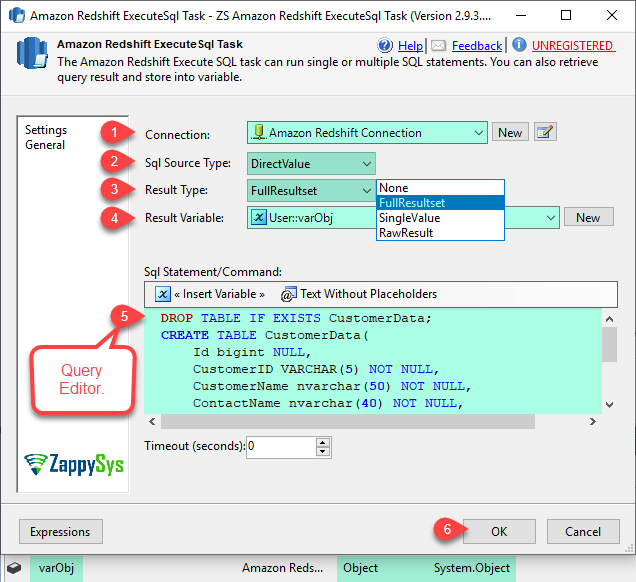Click New button next to Connection
Viewport: 636px width, 582px height.
pyautogui.click(x=510, y=132)
